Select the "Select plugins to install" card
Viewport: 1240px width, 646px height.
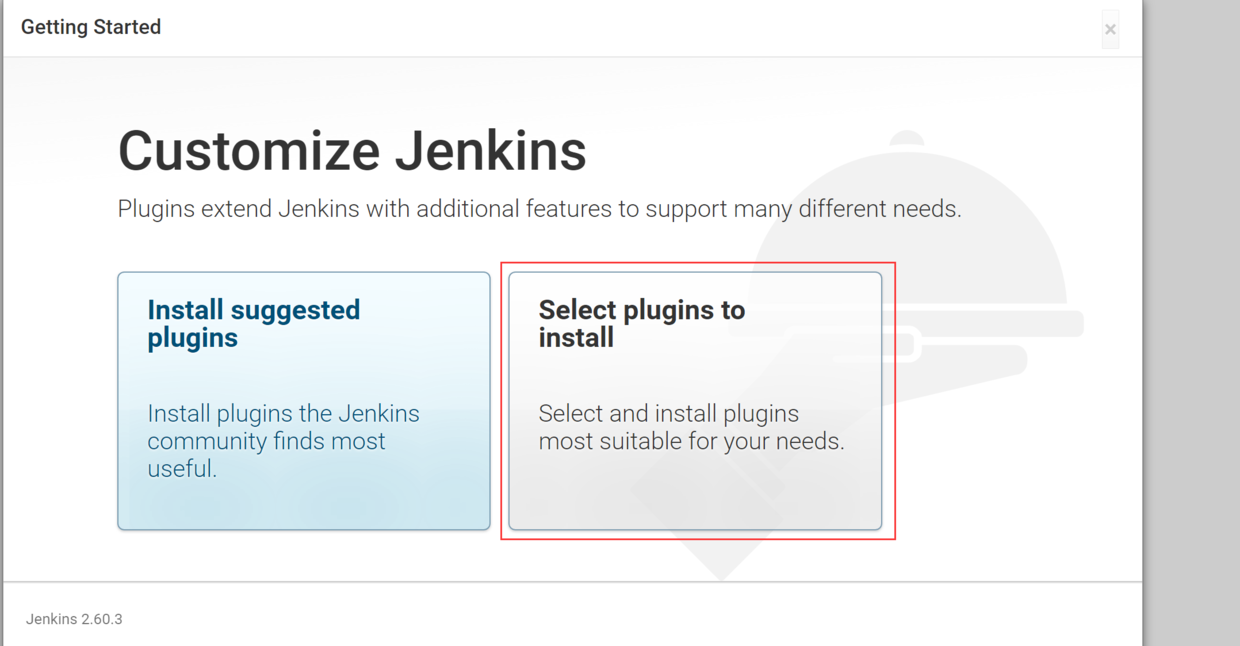click(695, 400)
